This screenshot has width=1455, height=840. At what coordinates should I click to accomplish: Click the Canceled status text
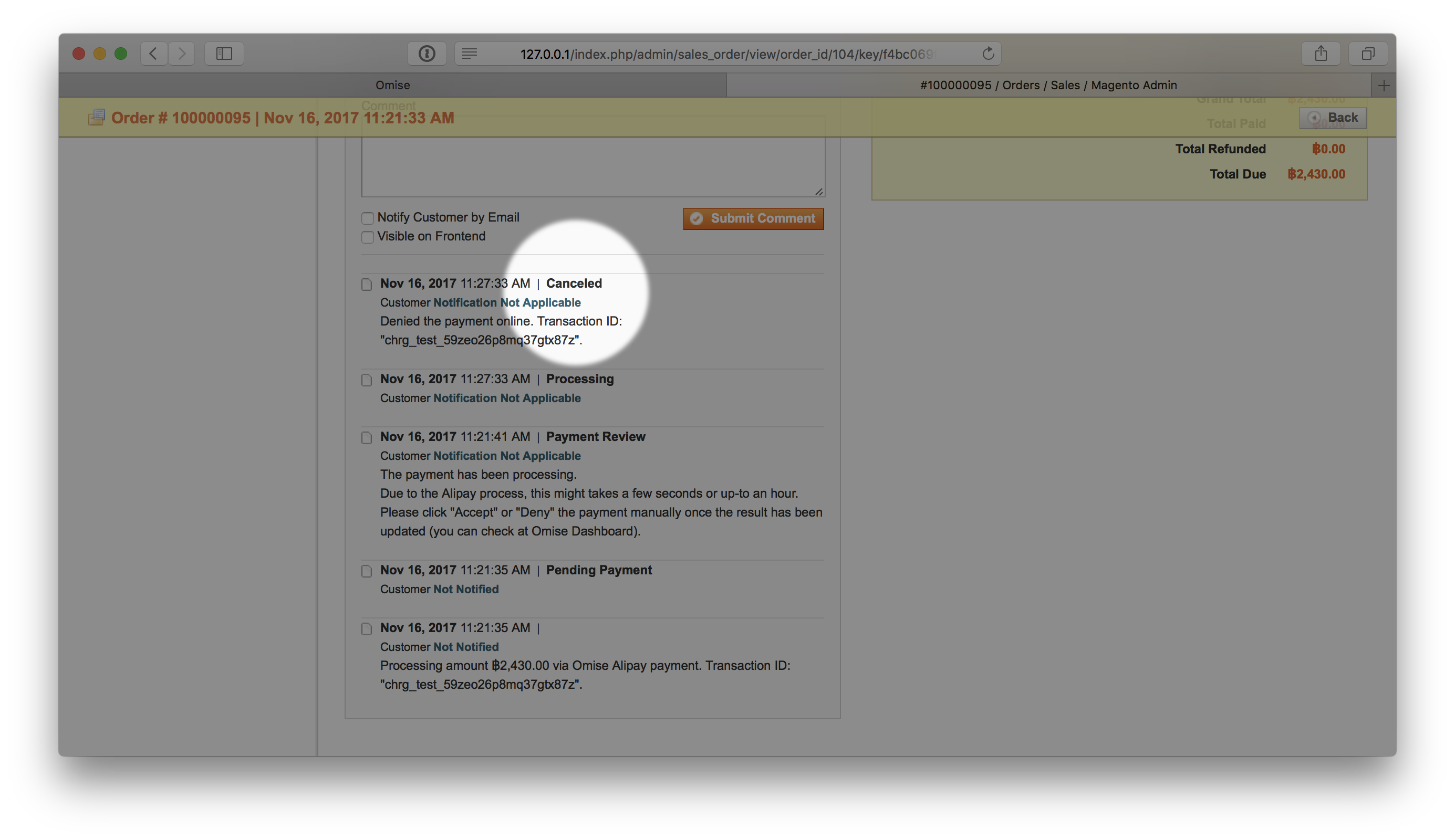tap(574, 283)
